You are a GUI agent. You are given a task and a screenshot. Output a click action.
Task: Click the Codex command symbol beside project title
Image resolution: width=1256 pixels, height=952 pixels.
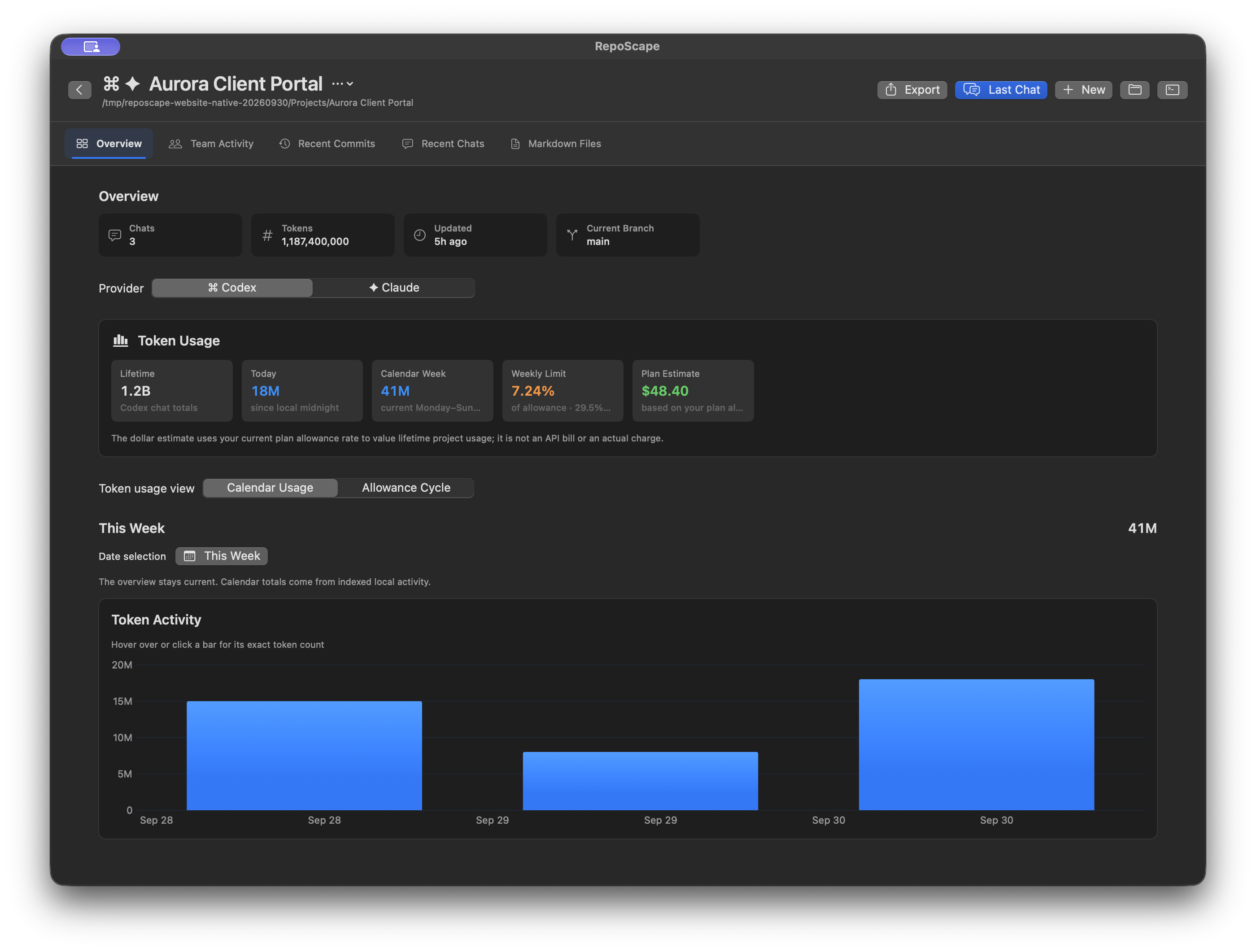pos(111,83)
